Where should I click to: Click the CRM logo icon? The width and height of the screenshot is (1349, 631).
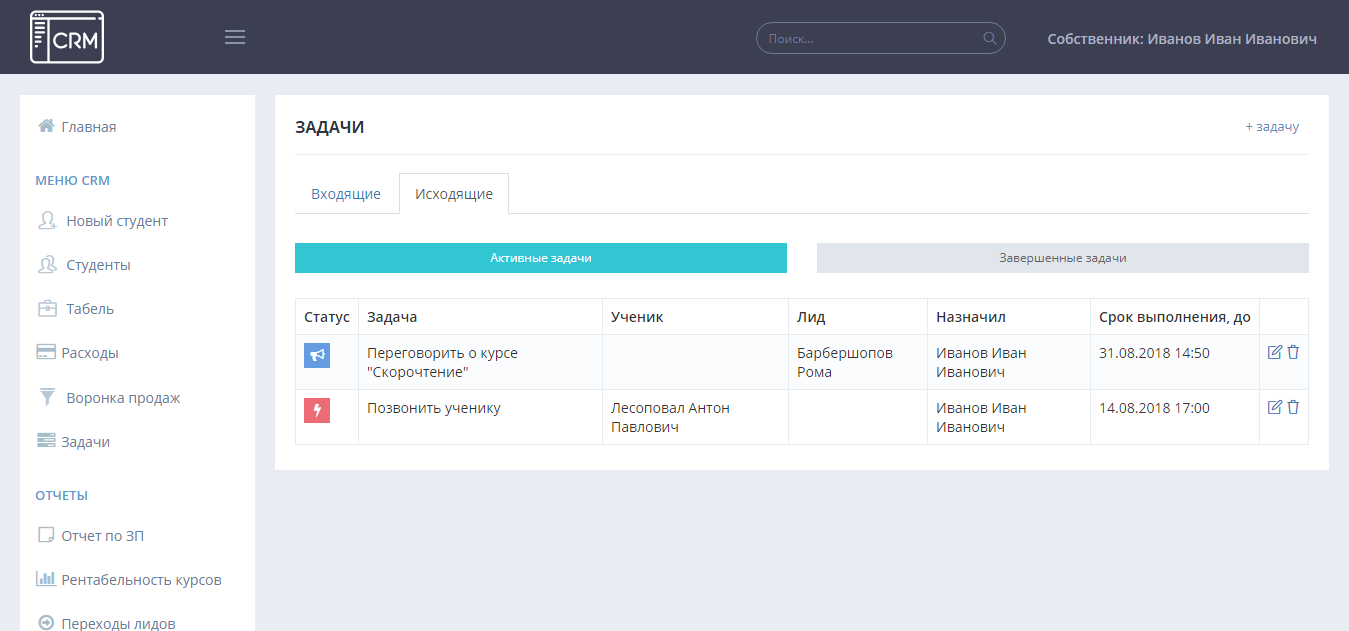[67, 37]
